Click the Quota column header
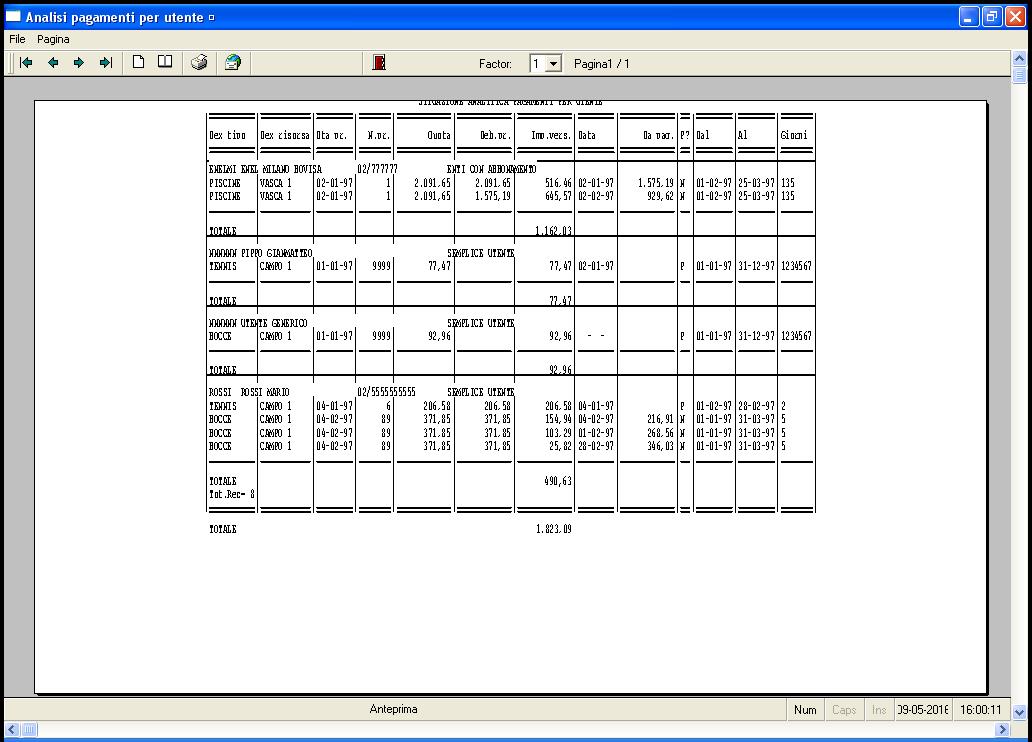The height and width of the screenshot is (742, 1032). [x=439, y=135]
